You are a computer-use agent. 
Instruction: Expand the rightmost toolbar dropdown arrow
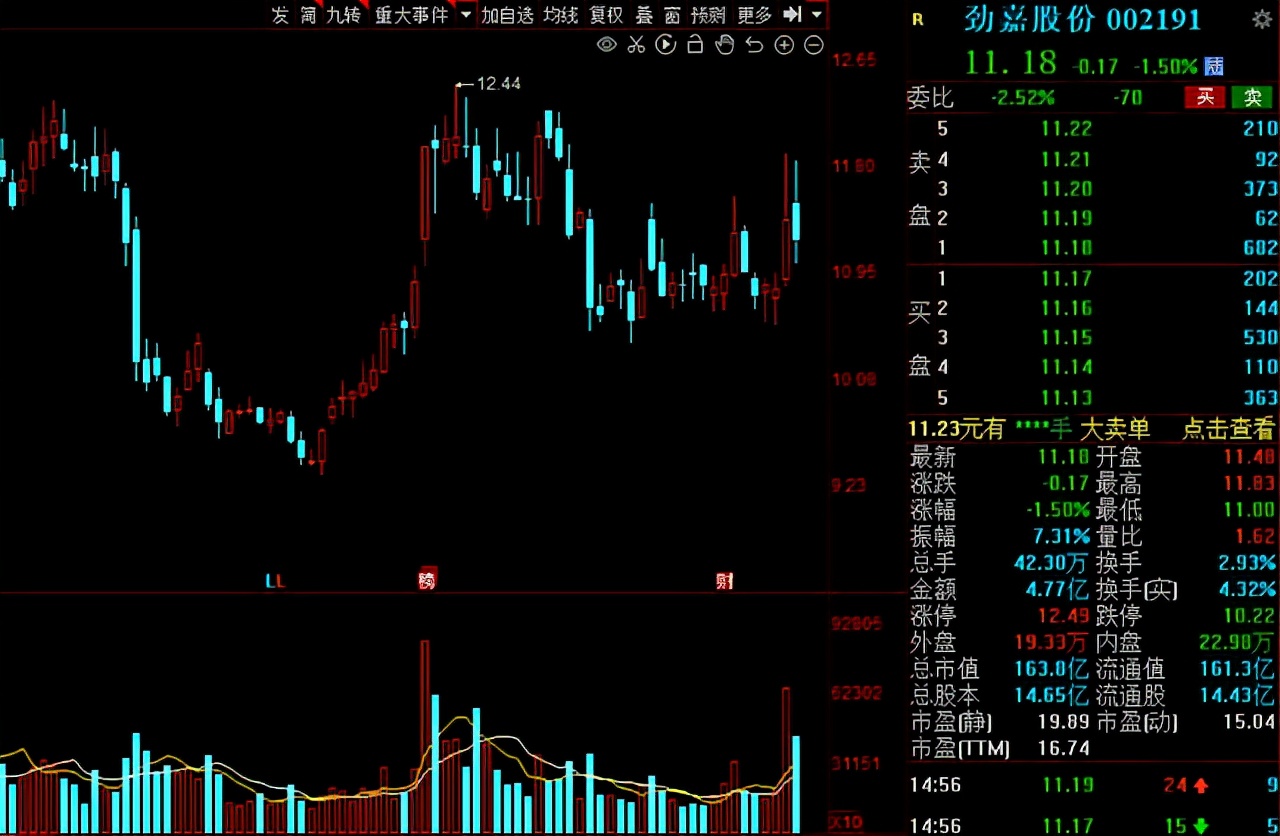[x=817, y=16]
